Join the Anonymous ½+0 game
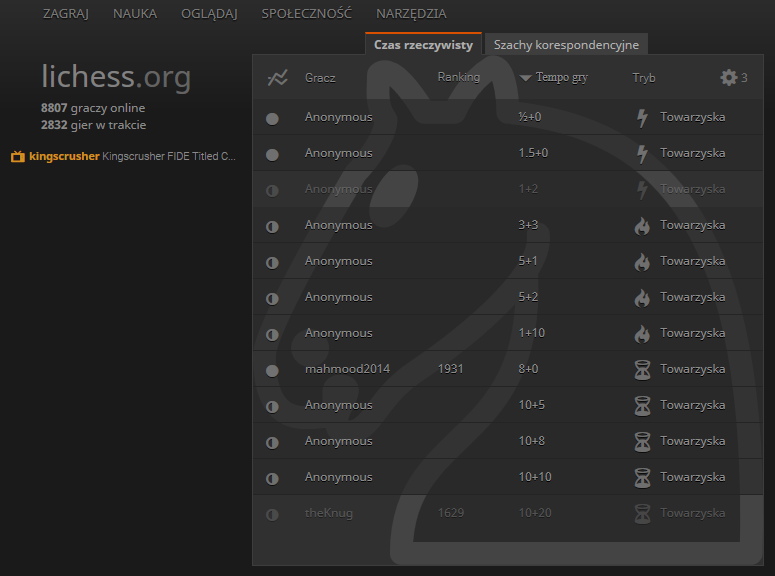 (508, 117)
